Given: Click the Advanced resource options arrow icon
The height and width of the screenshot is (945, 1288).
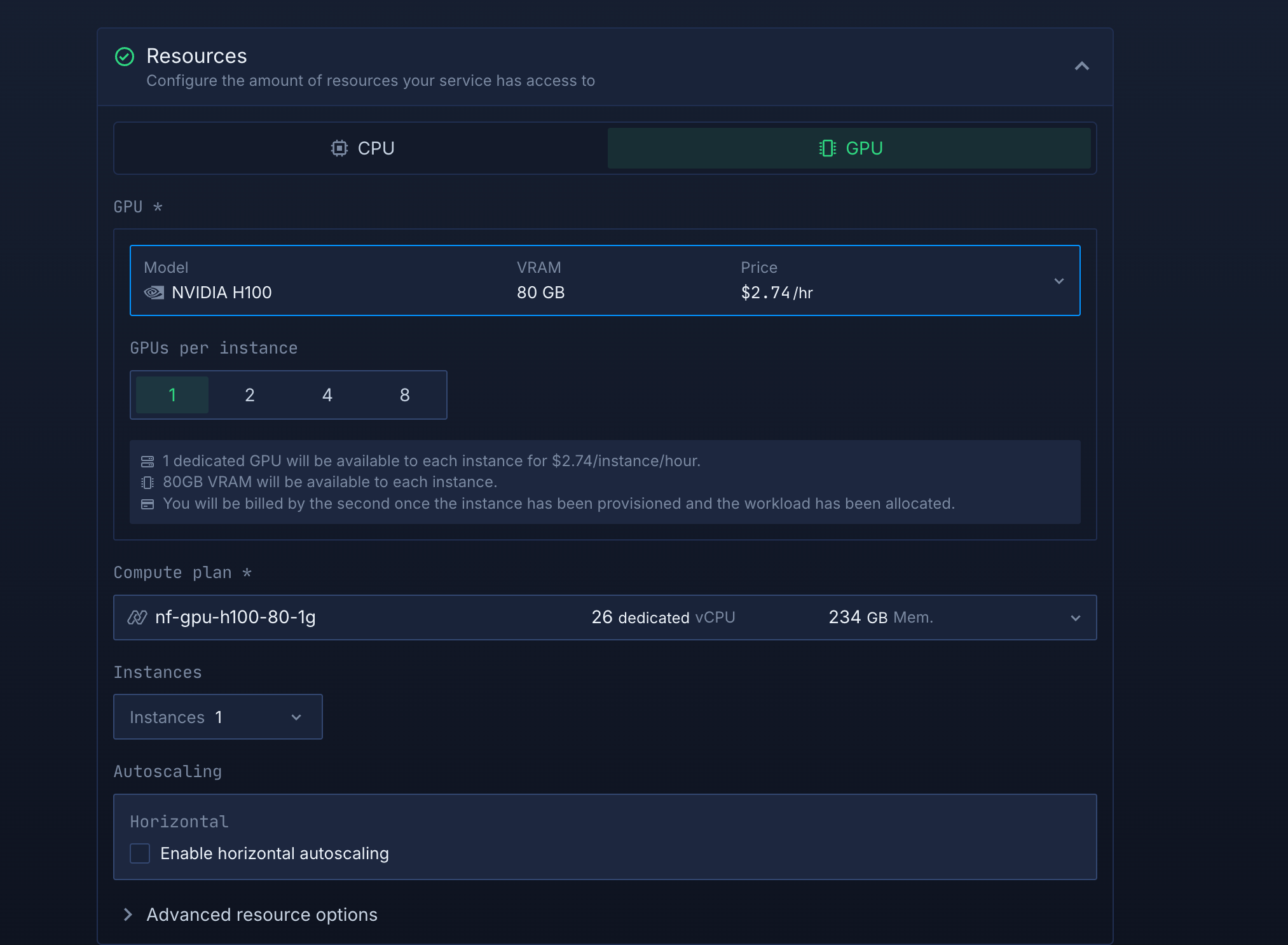Looking at the screenshot, I should point(128,914).
